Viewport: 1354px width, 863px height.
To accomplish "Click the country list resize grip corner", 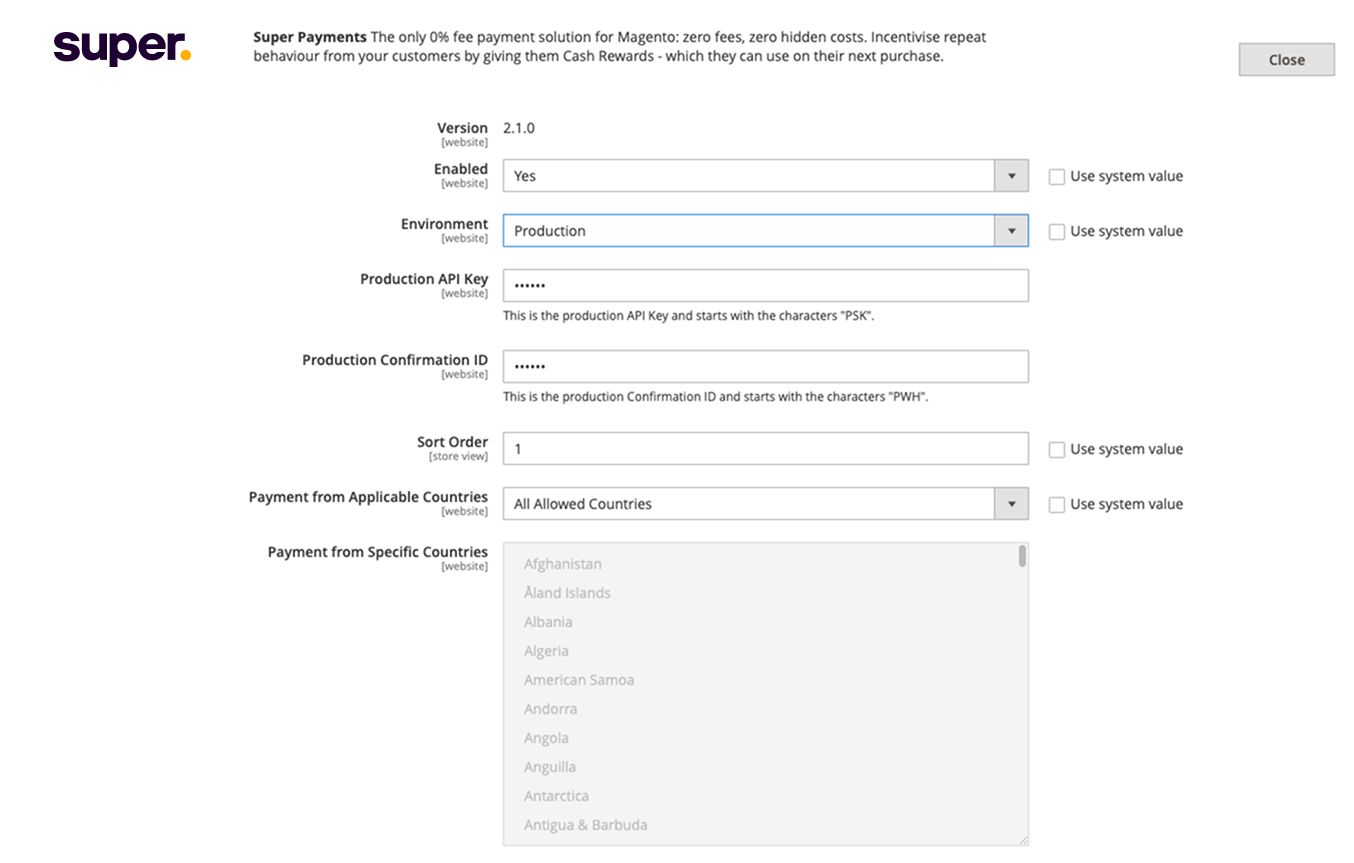I will pos(1023,840).
